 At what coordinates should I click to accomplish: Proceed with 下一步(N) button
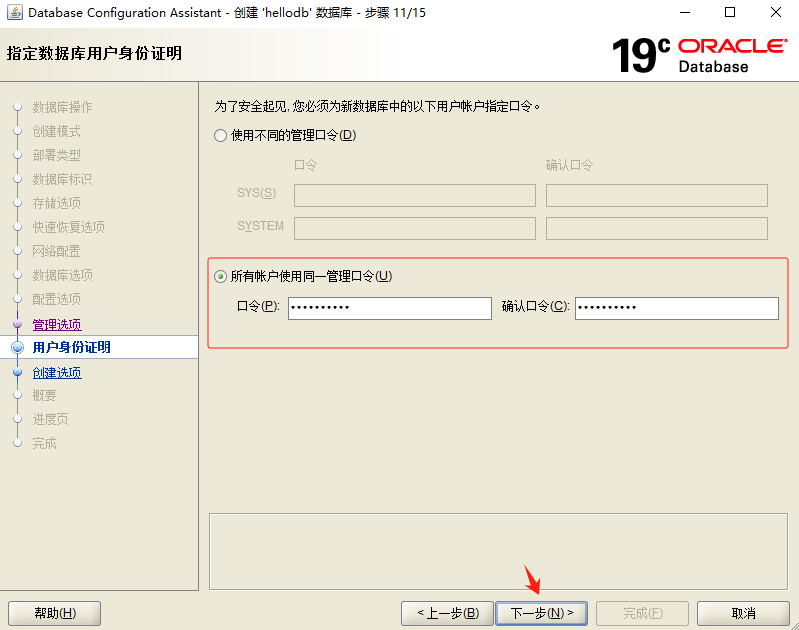coord(542,613)
